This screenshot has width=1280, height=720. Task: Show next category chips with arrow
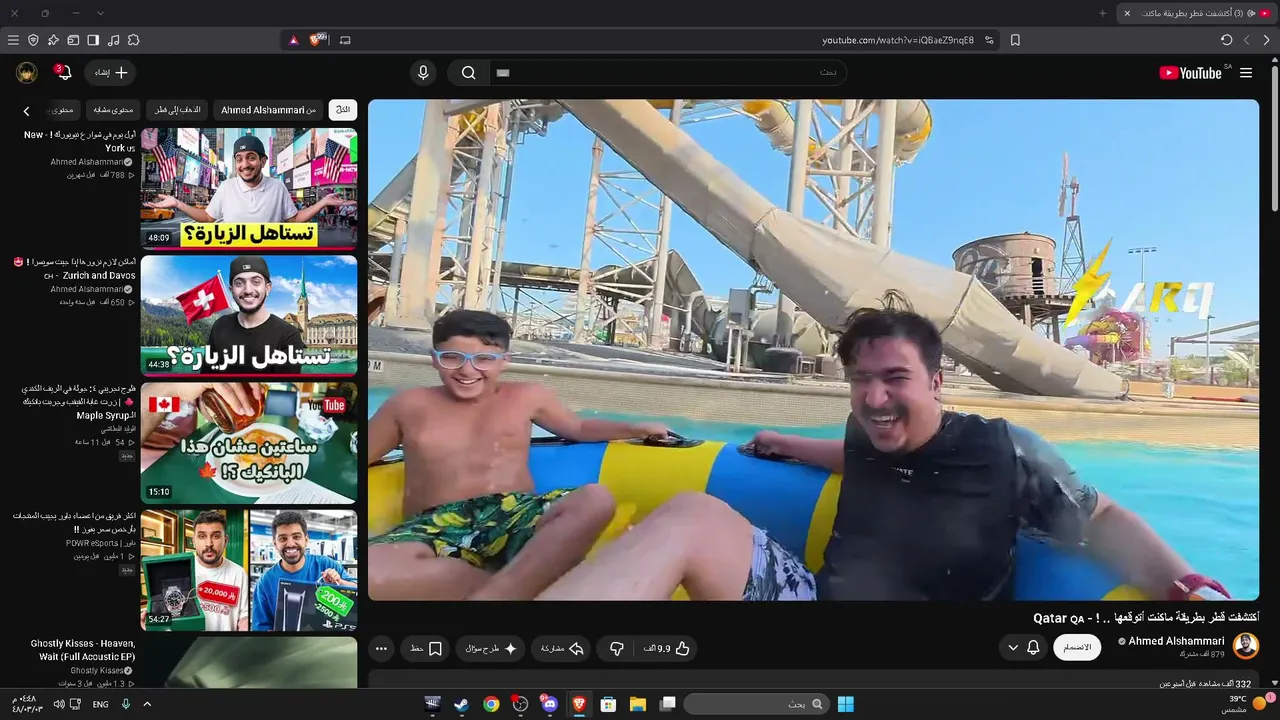point(27,111)
